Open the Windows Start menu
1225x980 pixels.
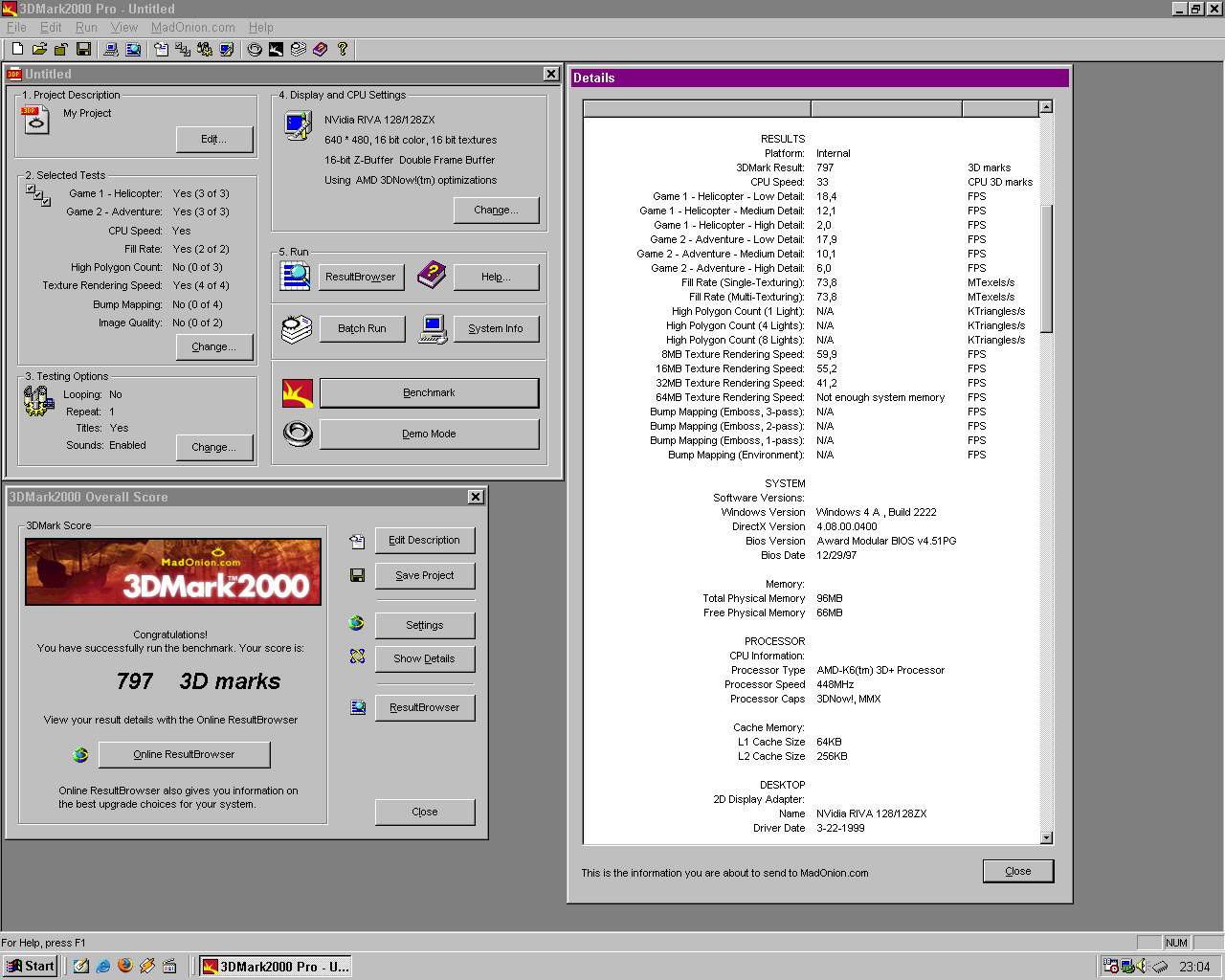click(x=30, y=967)
